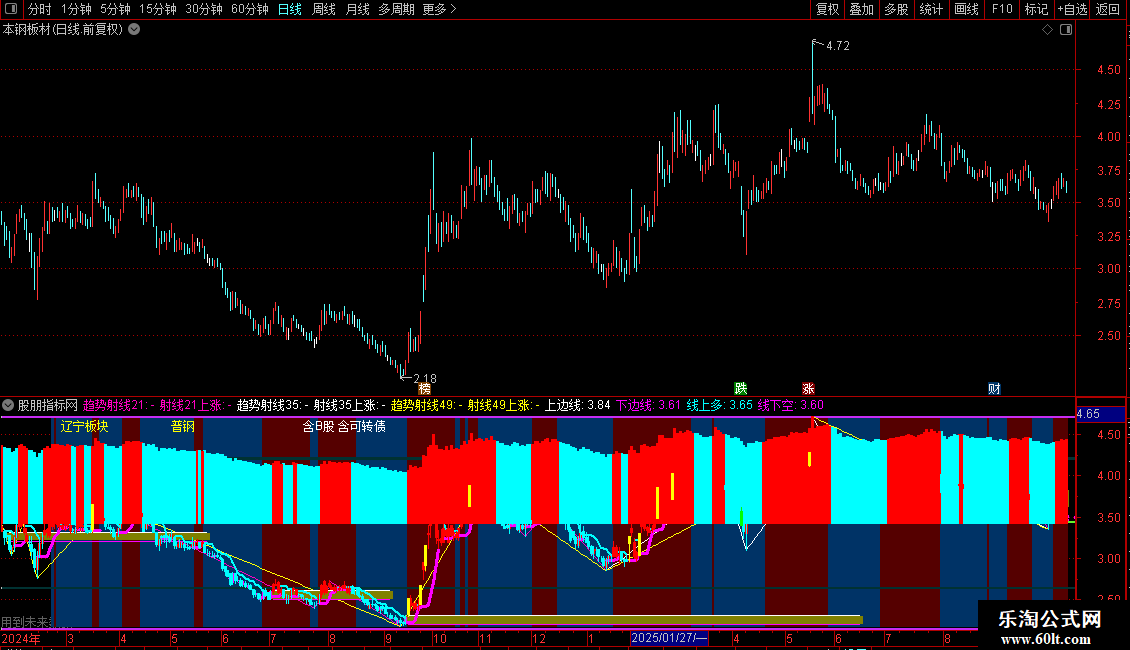The height and width of the screenshot is (650, 1130).
Task: Click the 线上多: 3.65 value
Action: (719, 406)
